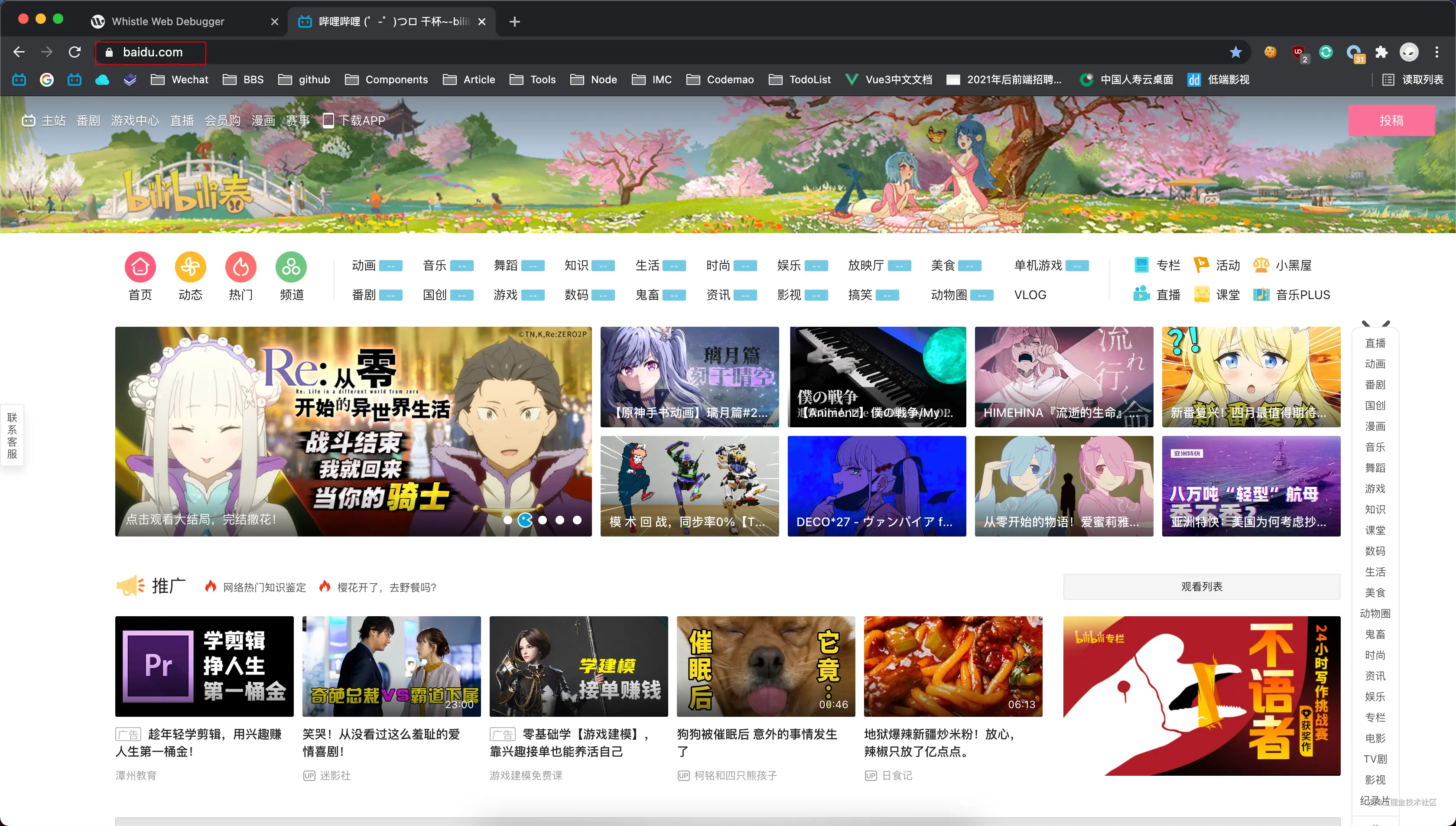
Task: Click 赛事 in top navigation
Action: [298, 120]
